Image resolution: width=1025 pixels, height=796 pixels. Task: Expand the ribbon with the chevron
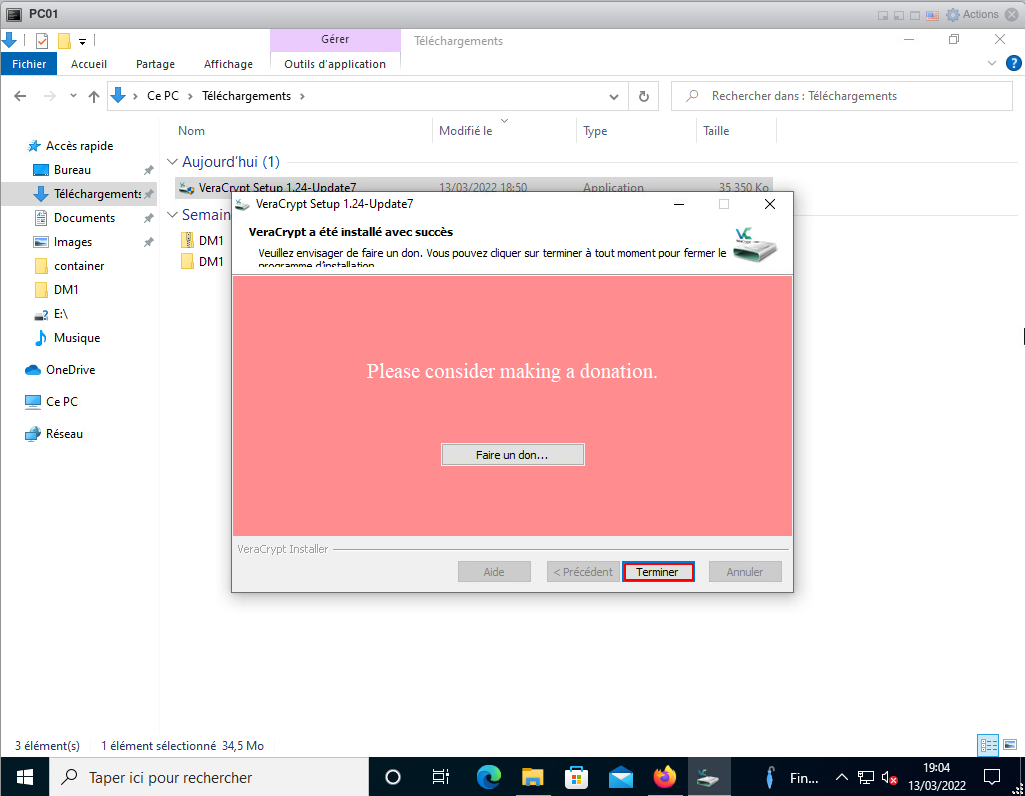point(991,63)
